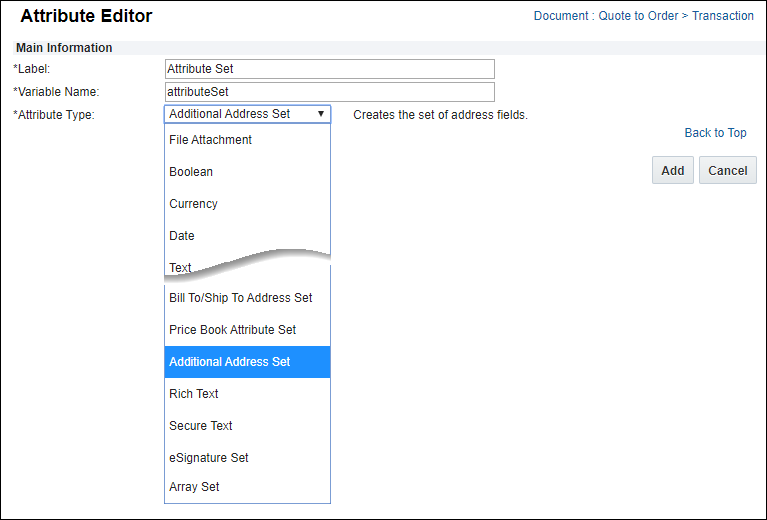Screen dimensions: 767x520
Task: Choose Rich Text attribute type
Action: [248, 394]
